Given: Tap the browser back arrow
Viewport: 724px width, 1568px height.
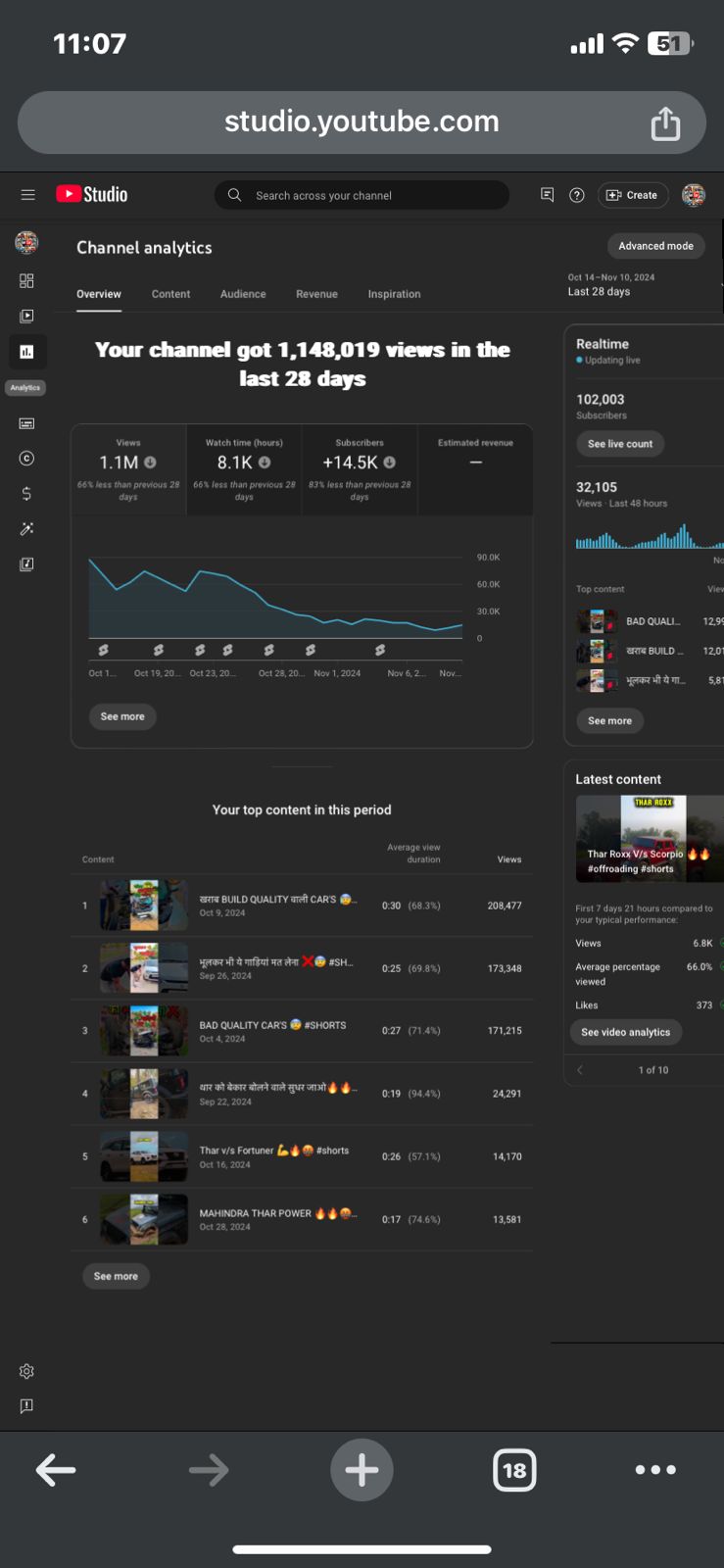Looking at the screenshot, I should 56,1469.
